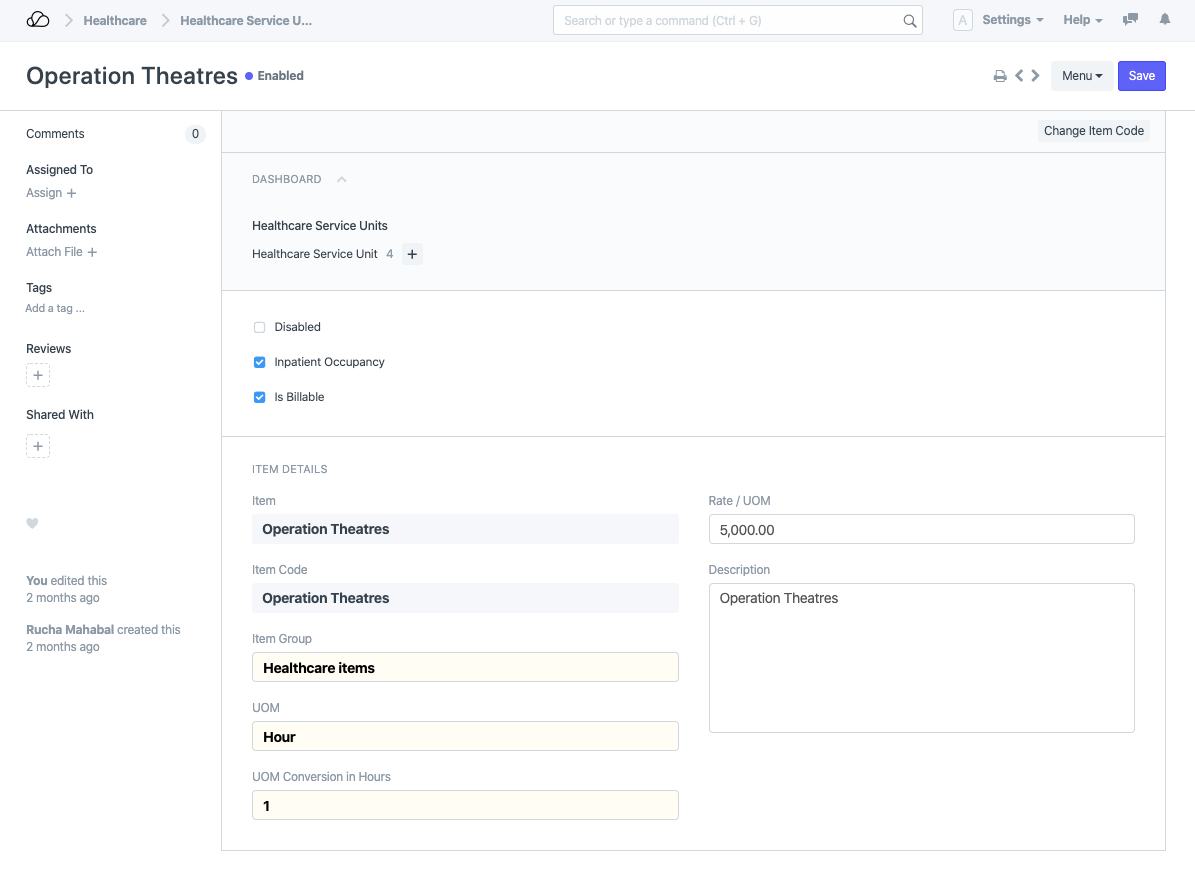Click the Rate / UOM input field

[x=921, y=529]
